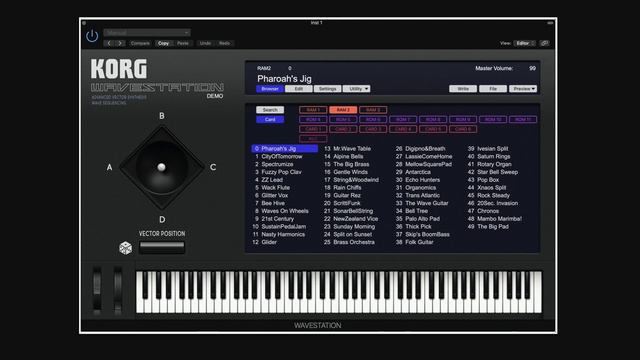Select the RAM 3 bank
640x360 pixels.
(x=373, y=110)
